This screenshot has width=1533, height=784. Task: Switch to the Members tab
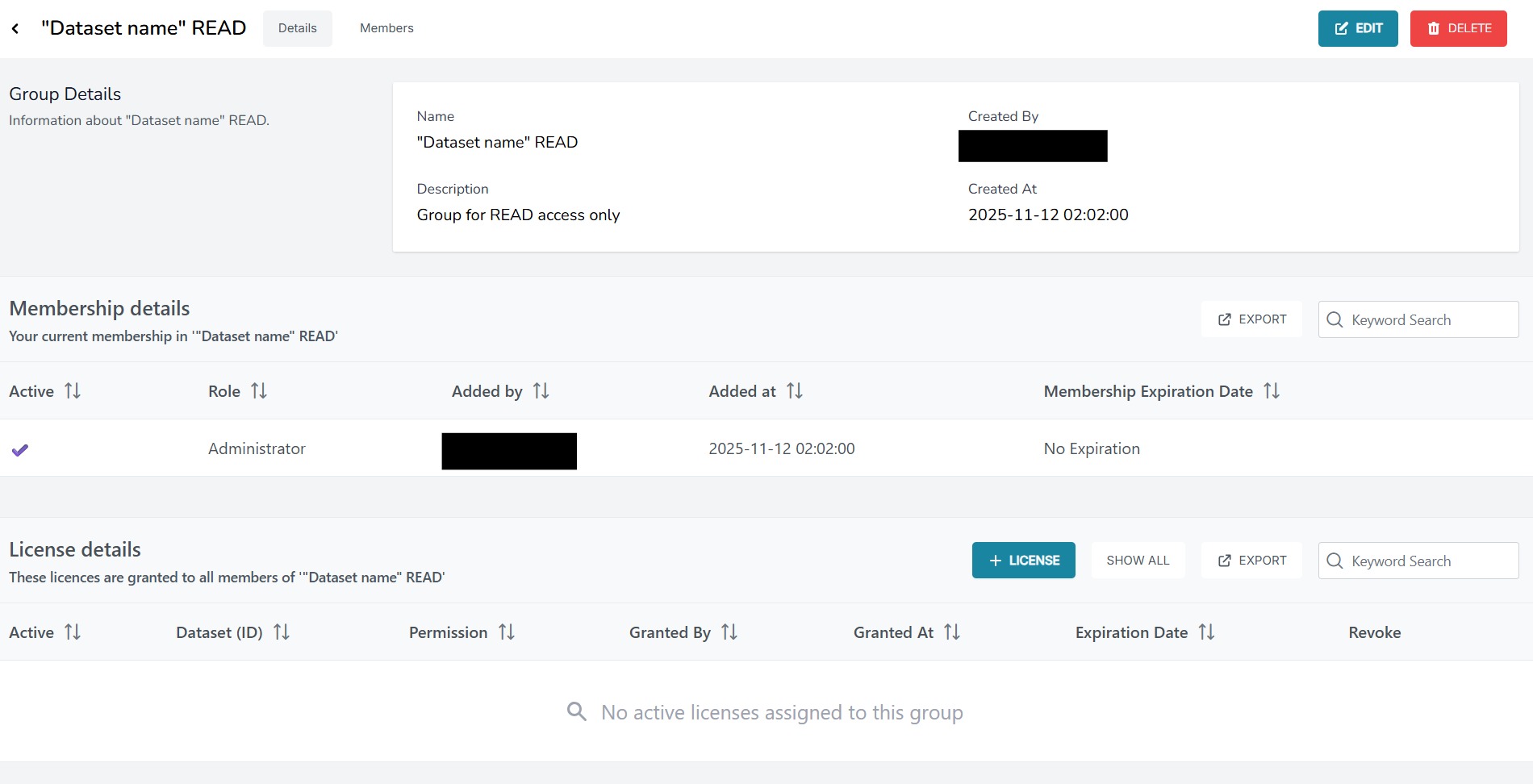pos(386,28)
